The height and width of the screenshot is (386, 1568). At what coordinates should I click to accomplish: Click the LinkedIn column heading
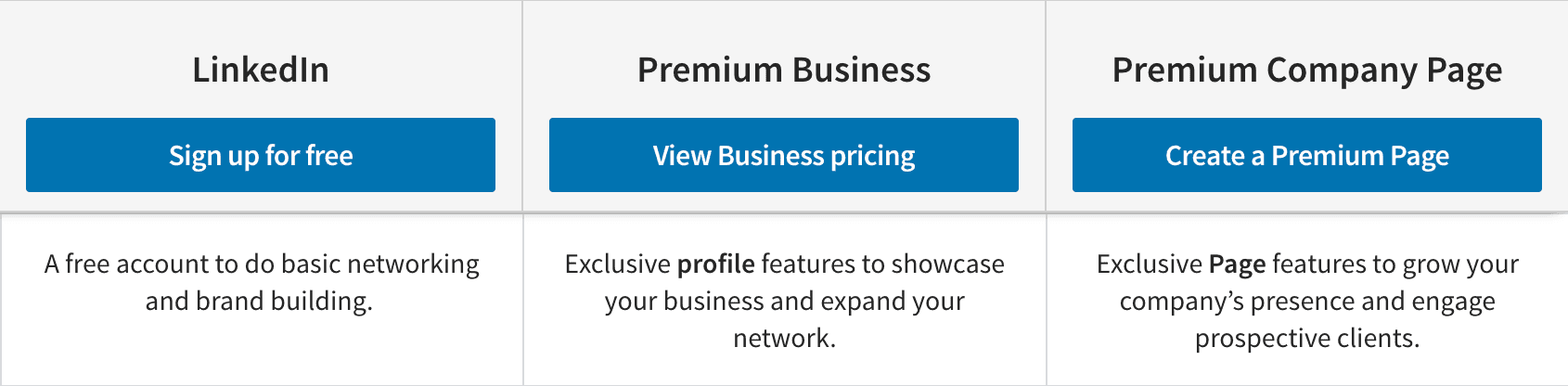click(261, 70)
